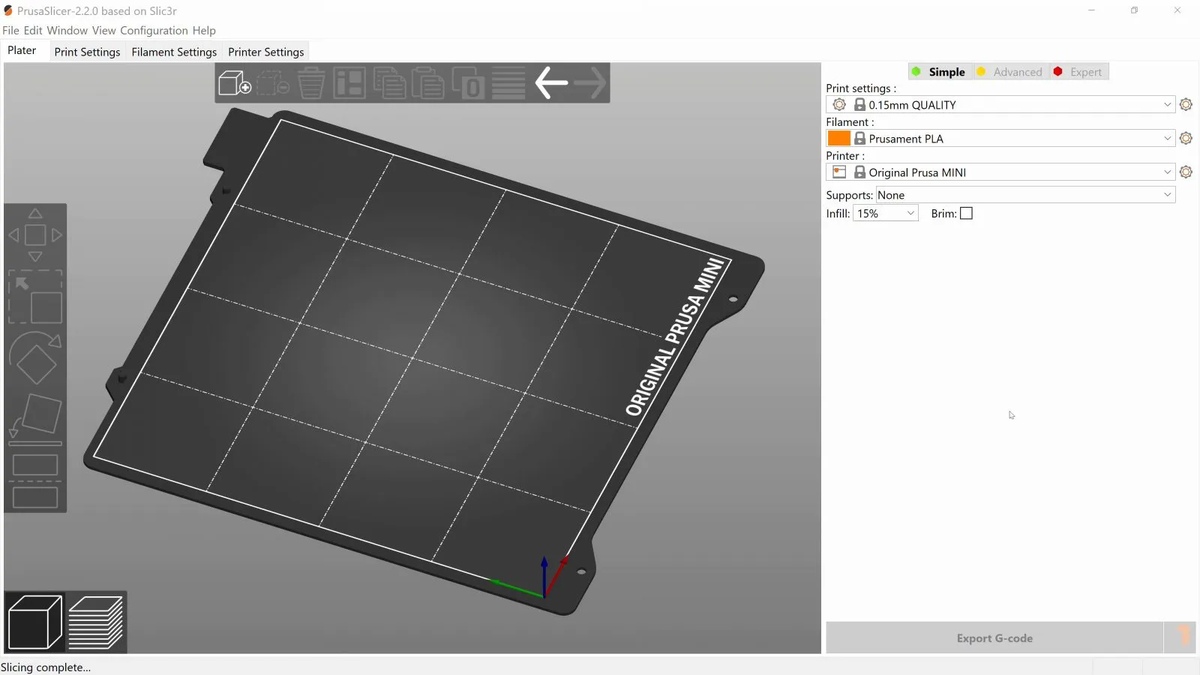Image resolution: width=1200 pixels, height=675 pixels.
Task: Click the Paste toolbar icon
Action: pos(428,83)
